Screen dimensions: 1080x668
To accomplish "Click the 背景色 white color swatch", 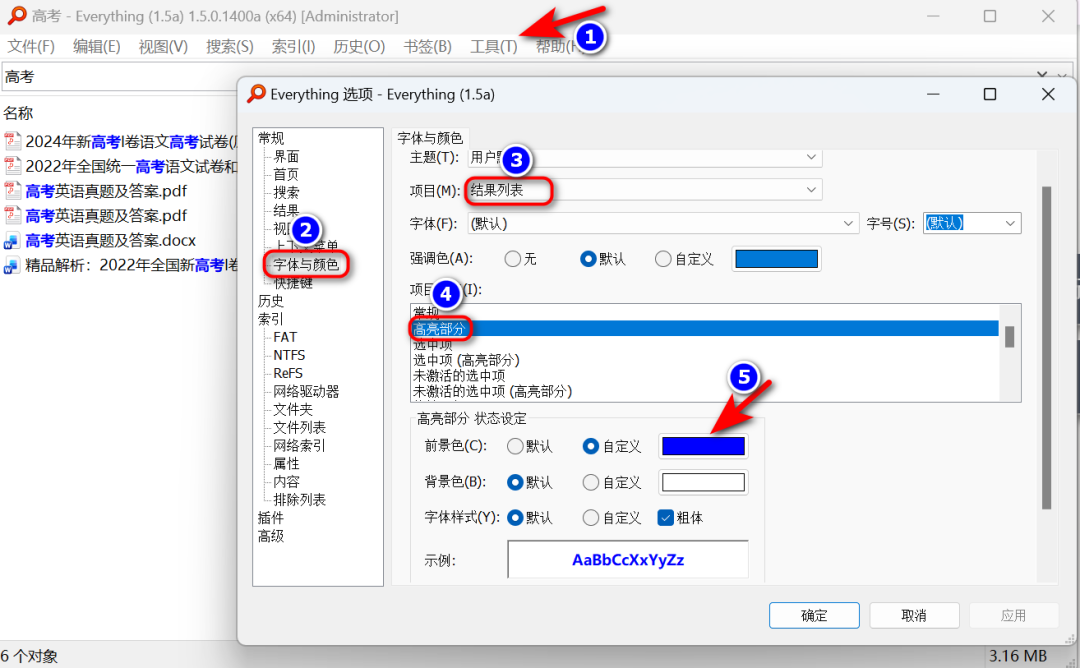I will tap(703, 482).
